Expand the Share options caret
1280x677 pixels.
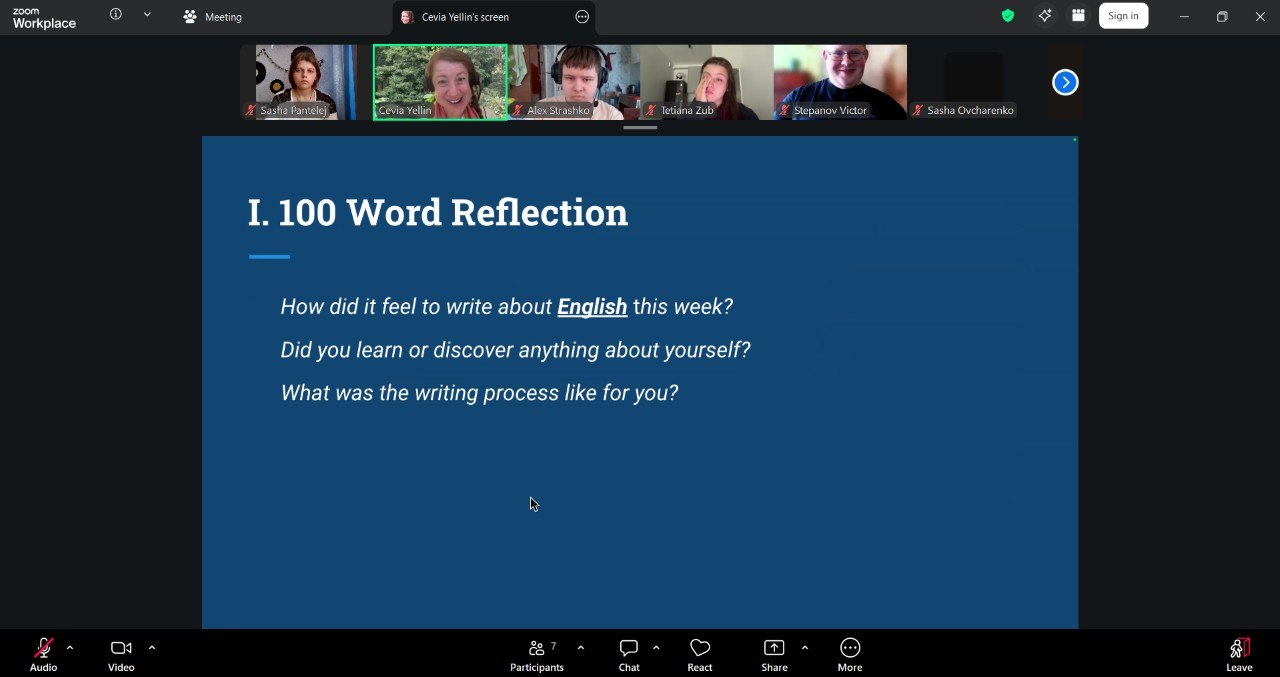pyautogui.click(x=805, y=648)
